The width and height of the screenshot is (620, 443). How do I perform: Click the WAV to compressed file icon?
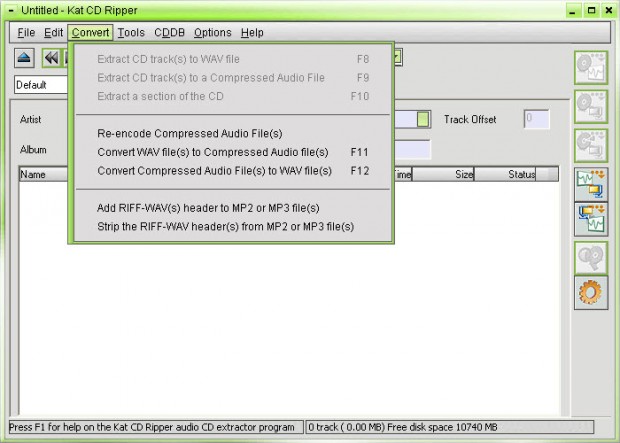(x=591, y=184)
